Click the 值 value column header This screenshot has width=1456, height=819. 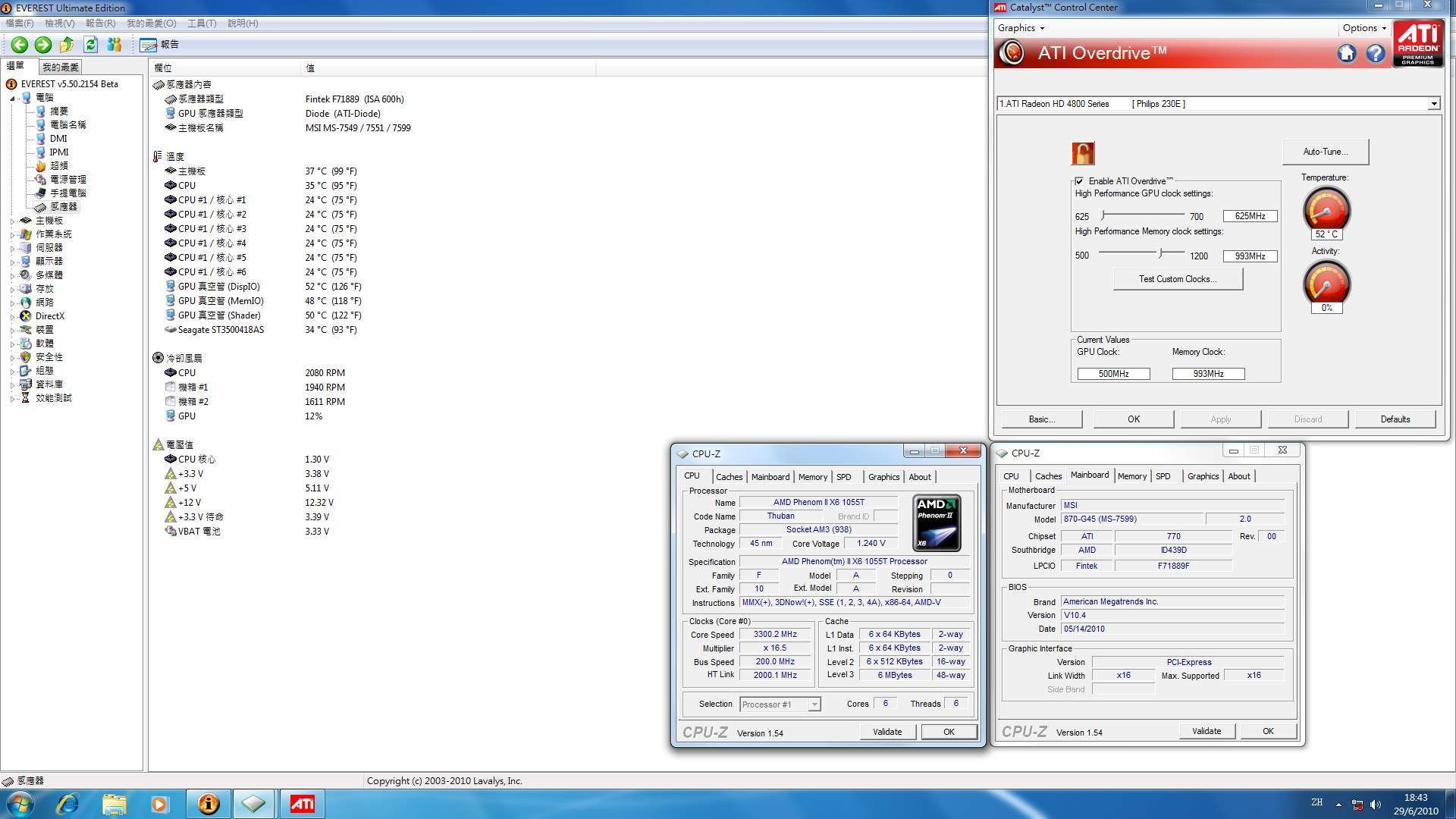point(447,68)
